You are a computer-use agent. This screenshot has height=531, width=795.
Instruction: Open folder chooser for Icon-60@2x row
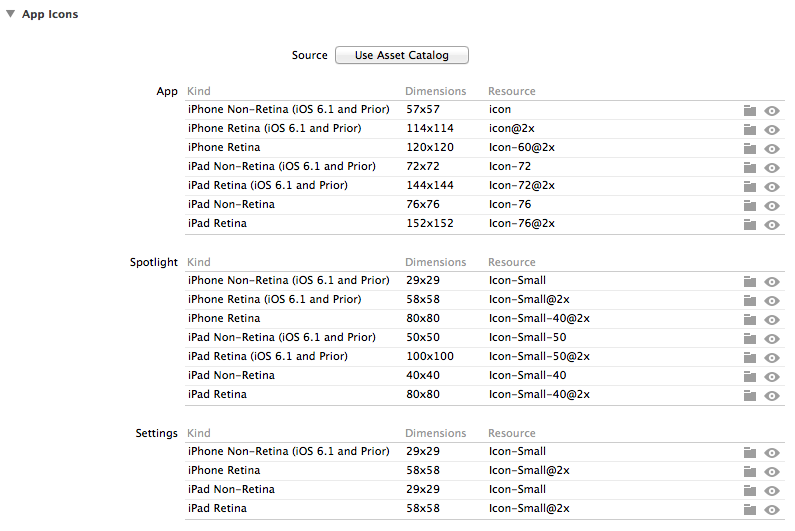tap(750, 149)
